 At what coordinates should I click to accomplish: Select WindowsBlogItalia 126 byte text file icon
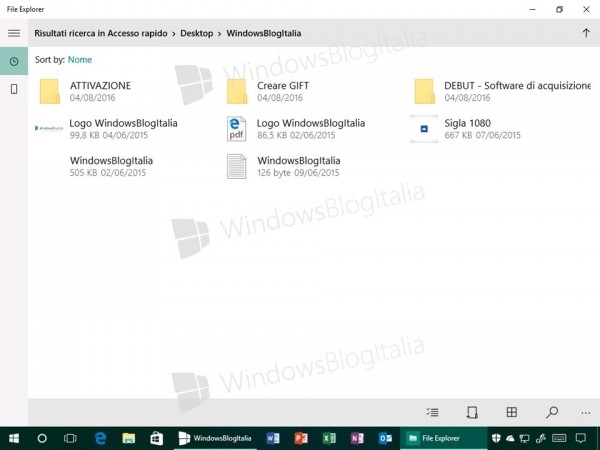tap(236, 166)
